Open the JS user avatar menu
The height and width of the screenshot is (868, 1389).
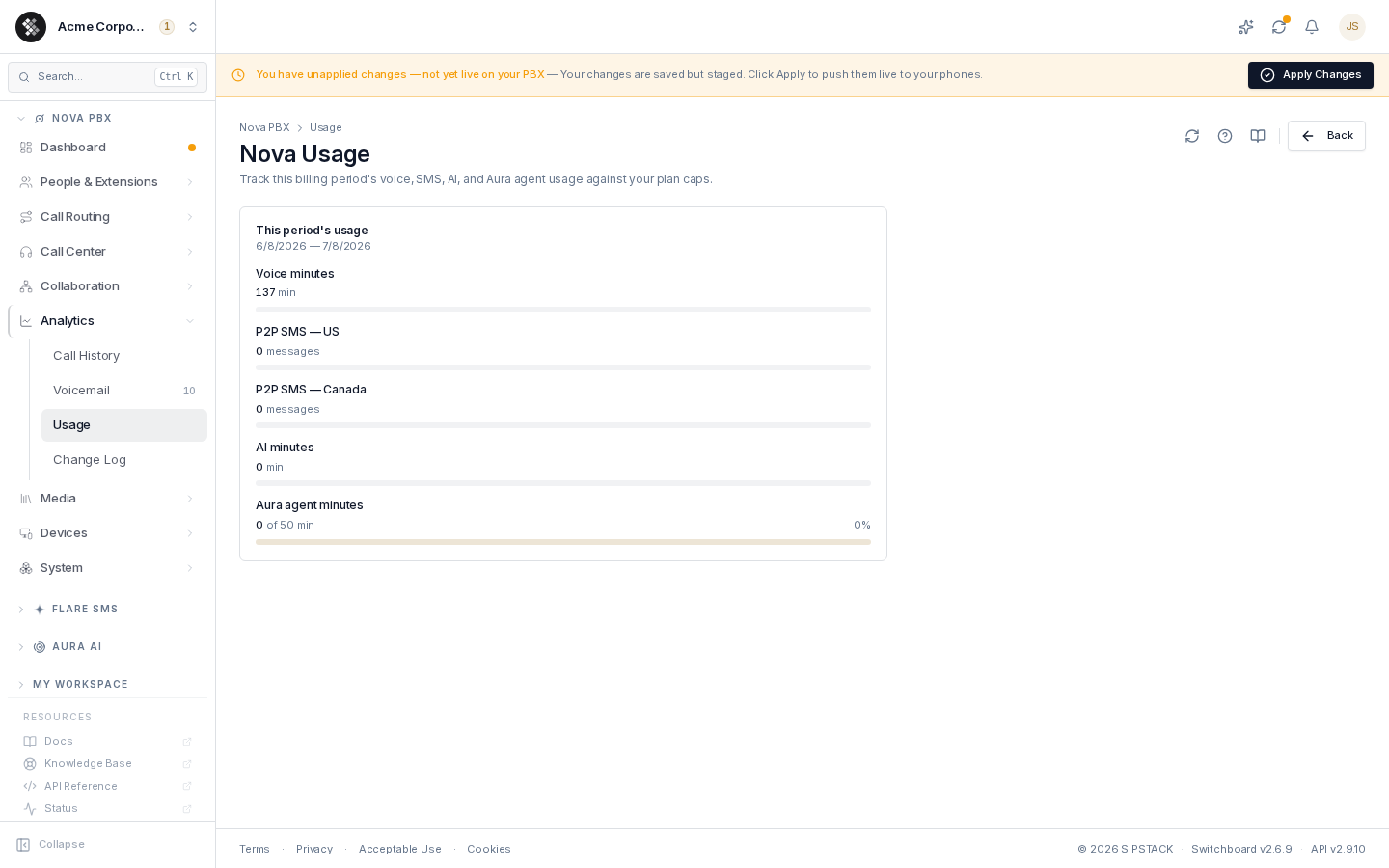click(1352, 27)
